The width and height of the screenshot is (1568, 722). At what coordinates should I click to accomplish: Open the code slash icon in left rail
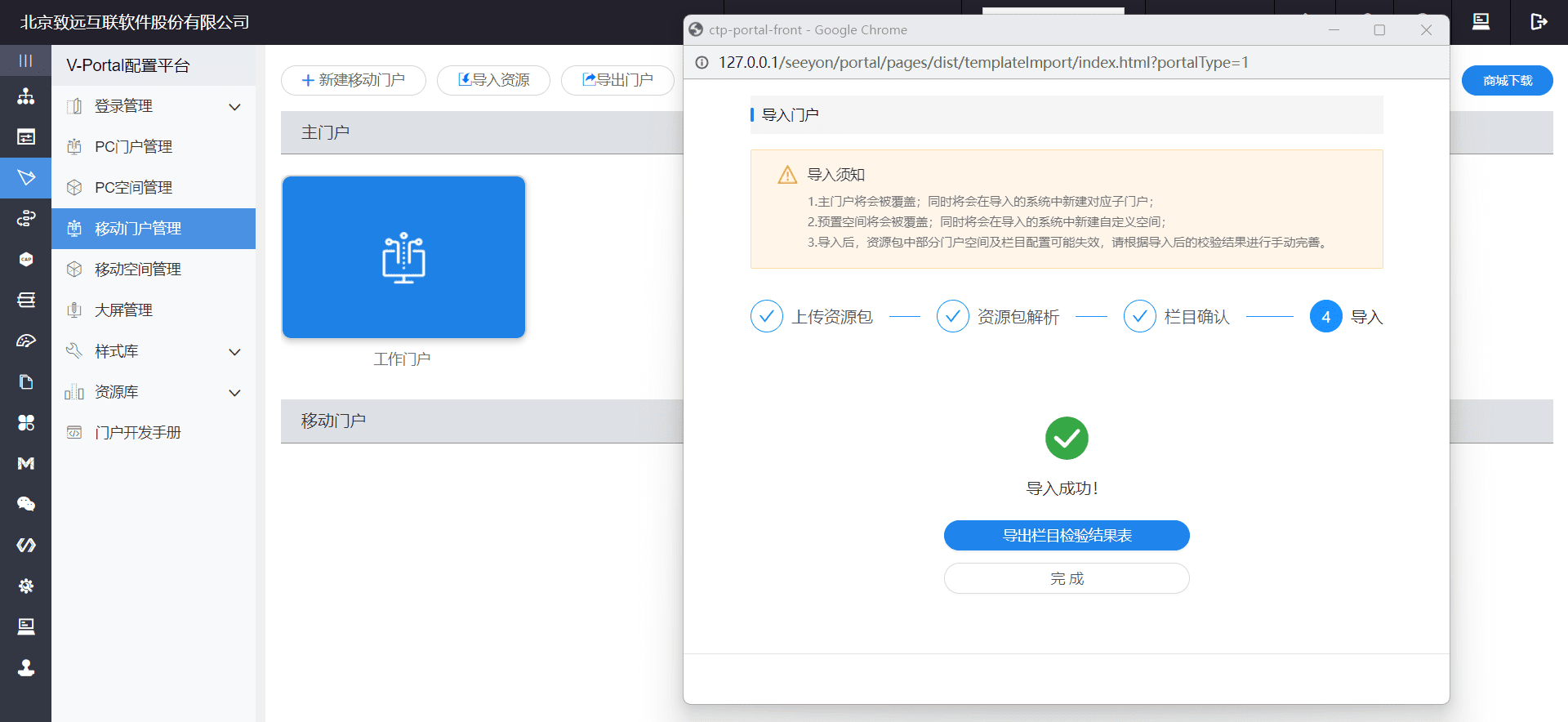click(26, 545)
